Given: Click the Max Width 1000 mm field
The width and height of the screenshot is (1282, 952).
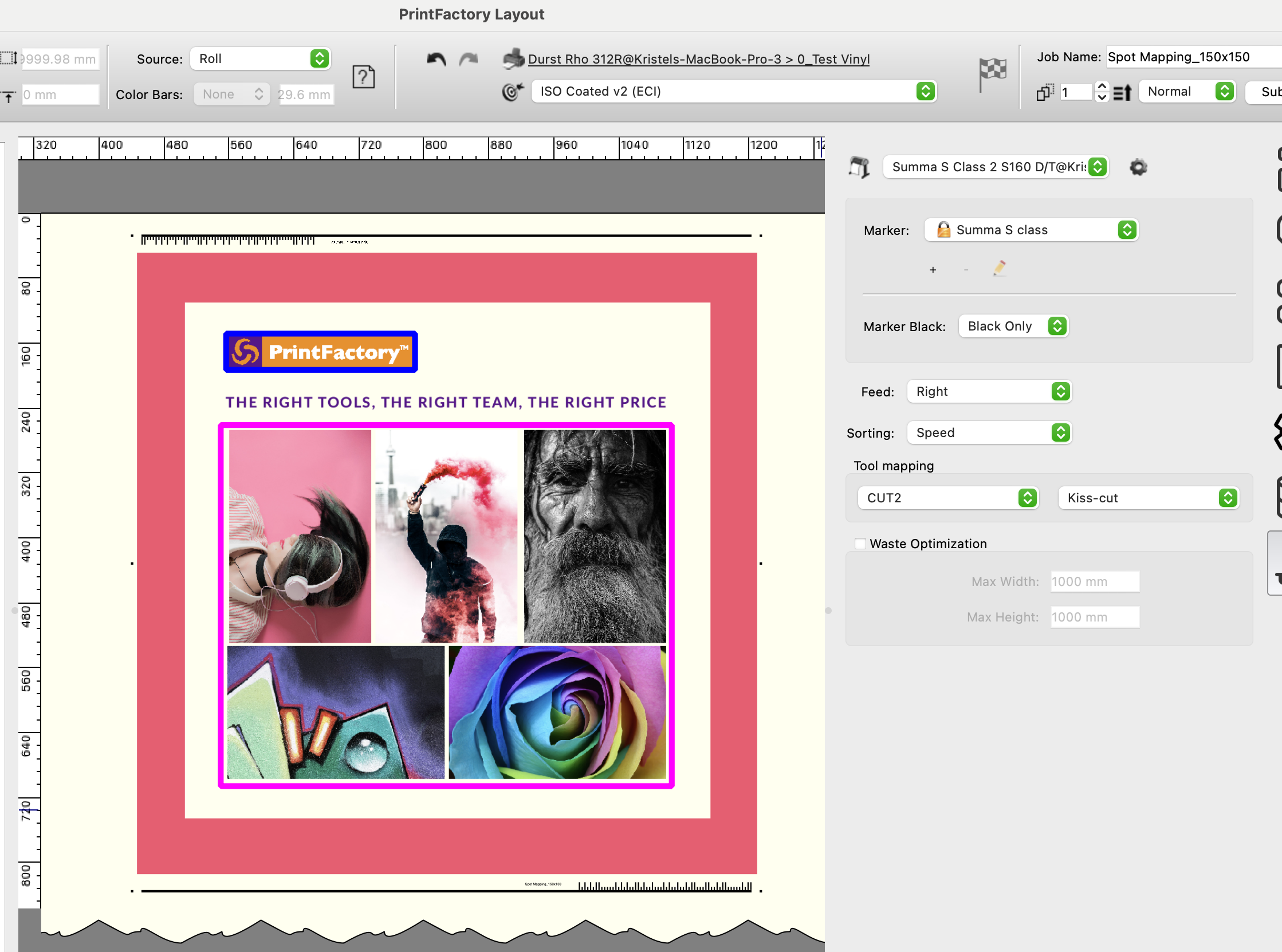Looking at the screenshot, I should [x=1095, y=581].
